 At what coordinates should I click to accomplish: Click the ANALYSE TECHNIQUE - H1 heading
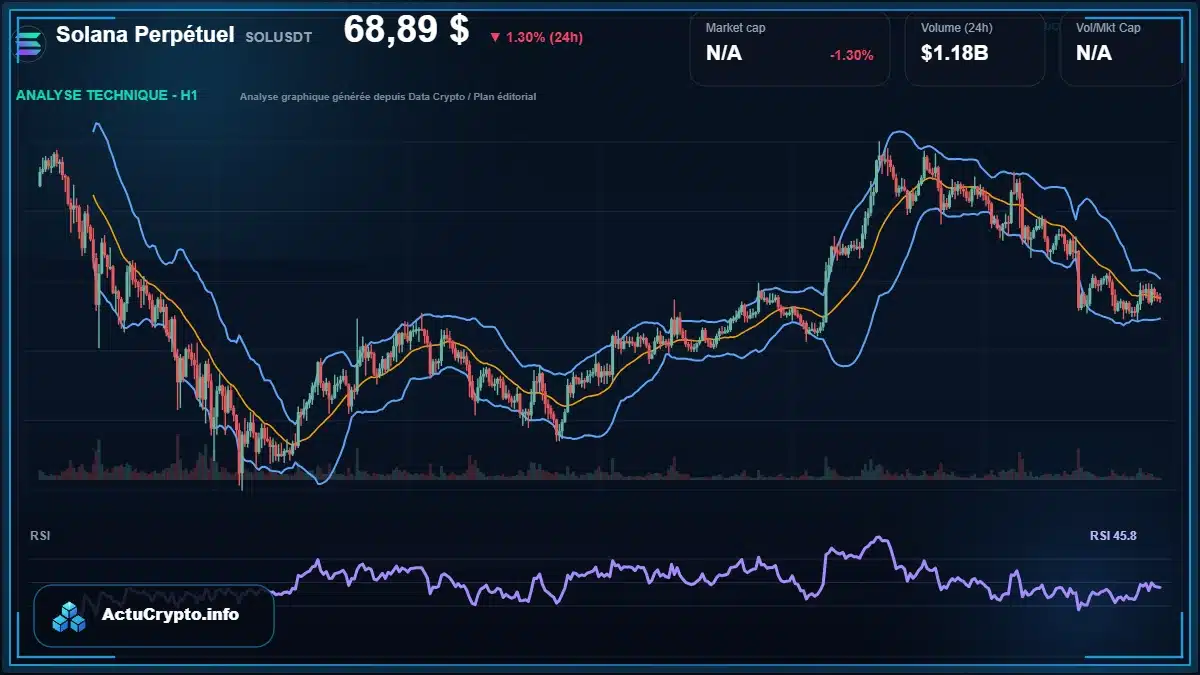pyautogui.click(x=107, y=96)
